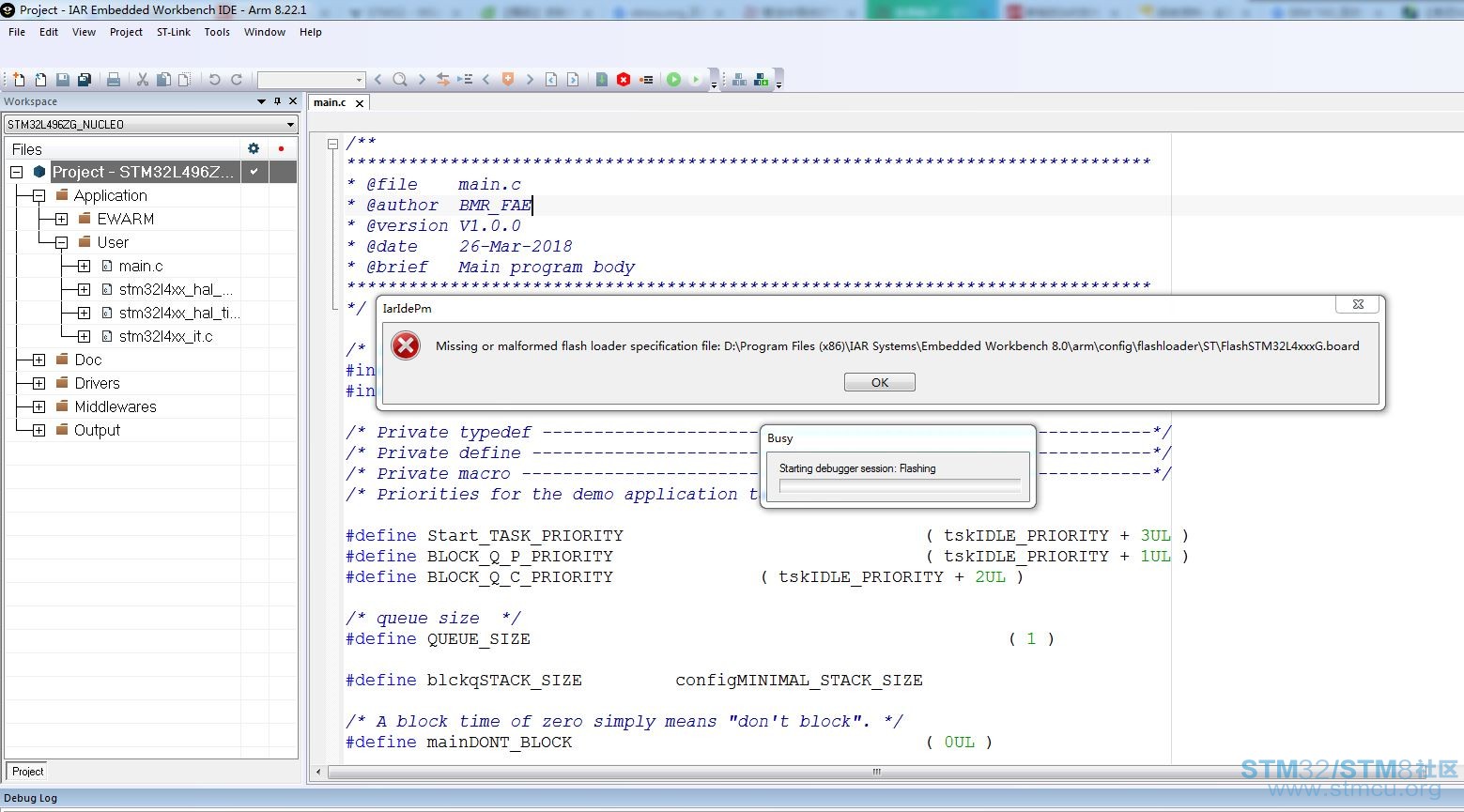Expand the Middlewares folder

39,406
